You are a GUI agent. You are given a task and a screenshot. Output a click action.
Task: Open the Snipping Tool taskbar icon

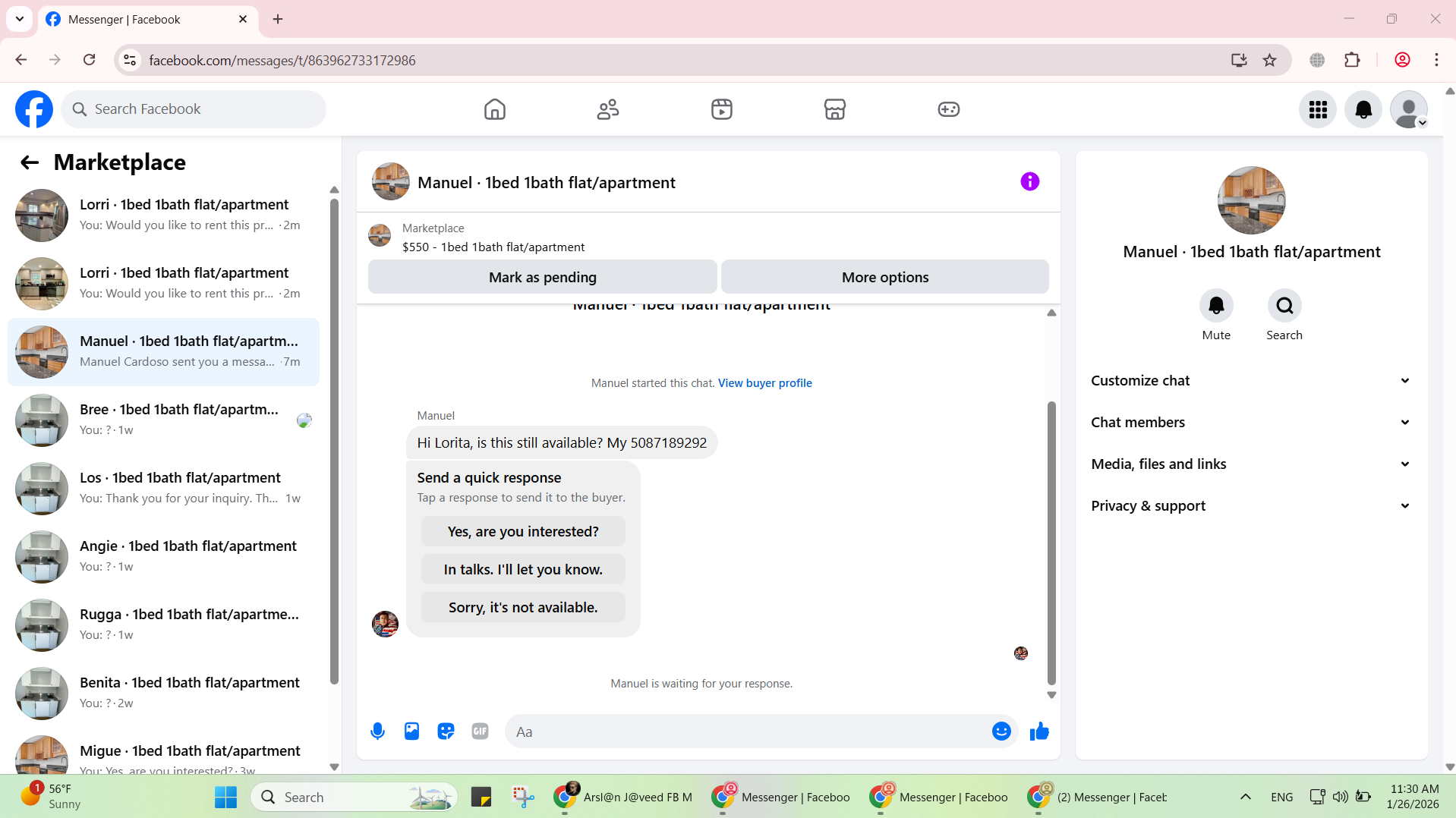[x=523, y=798]
